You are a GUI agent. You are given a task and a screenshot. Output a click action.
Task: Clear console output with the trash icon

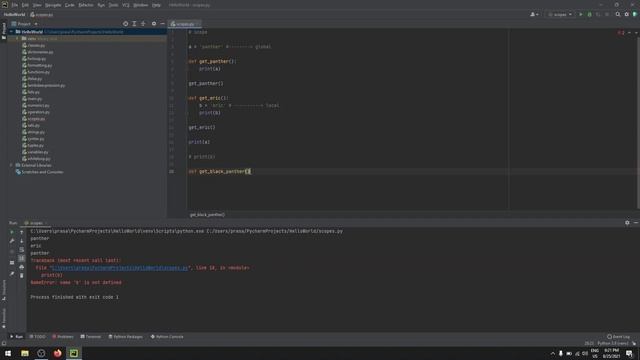[22, 276]
